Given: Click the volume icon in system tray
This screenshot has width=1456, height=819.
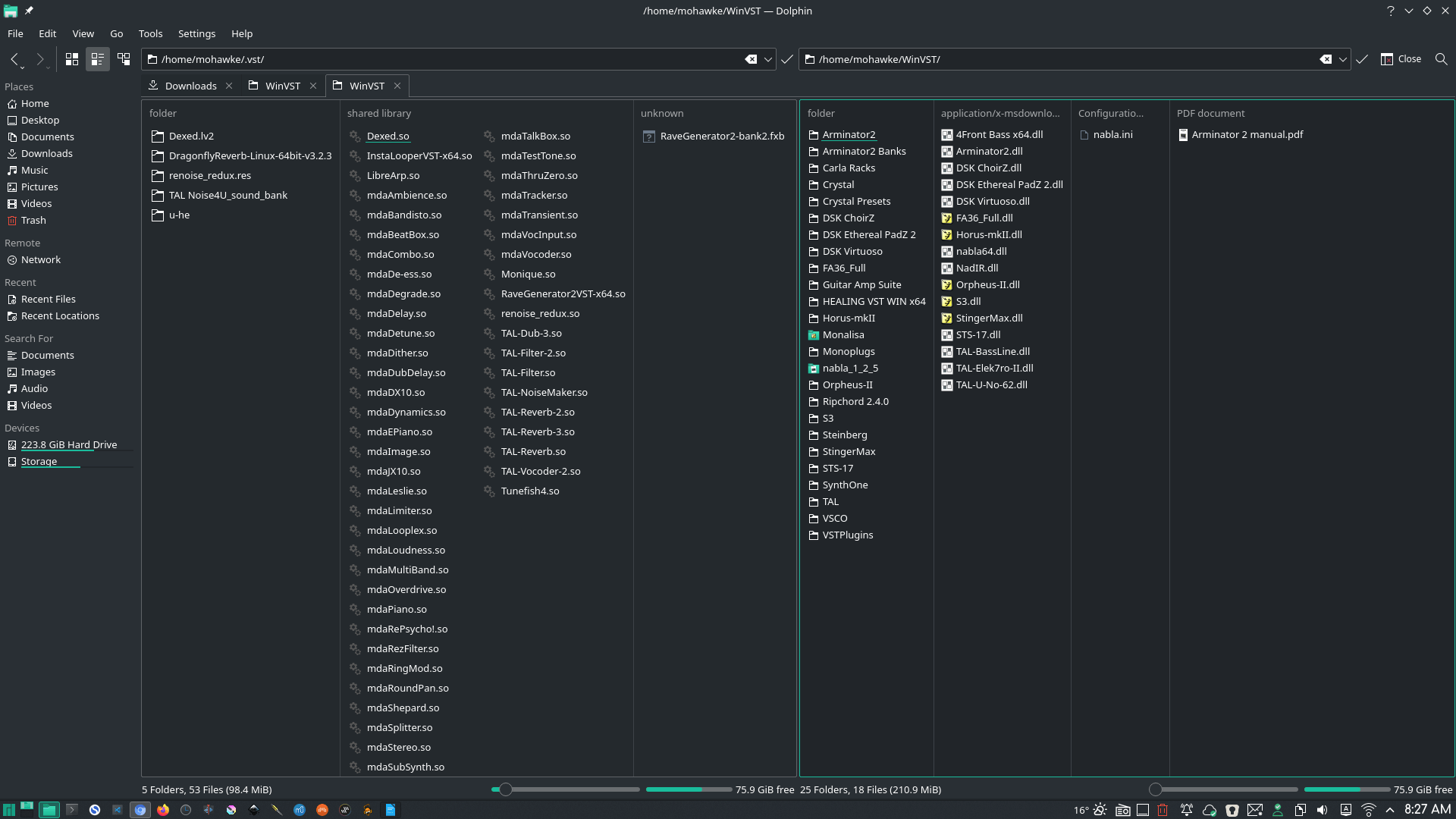Looking at the screenshot, I should tap(1323, 810).
